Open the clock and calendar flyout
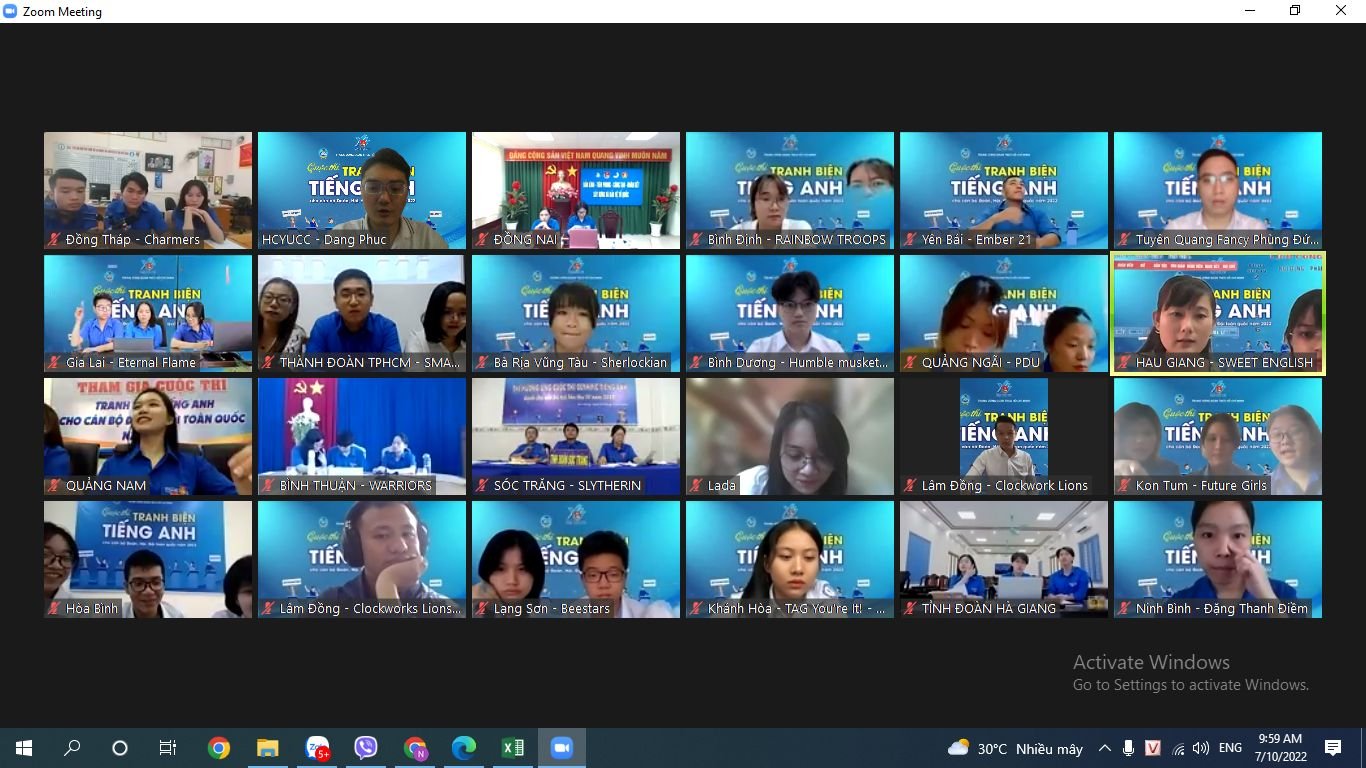The height and width of the screenshot is (768, 1366). (x=1280, y=748)
